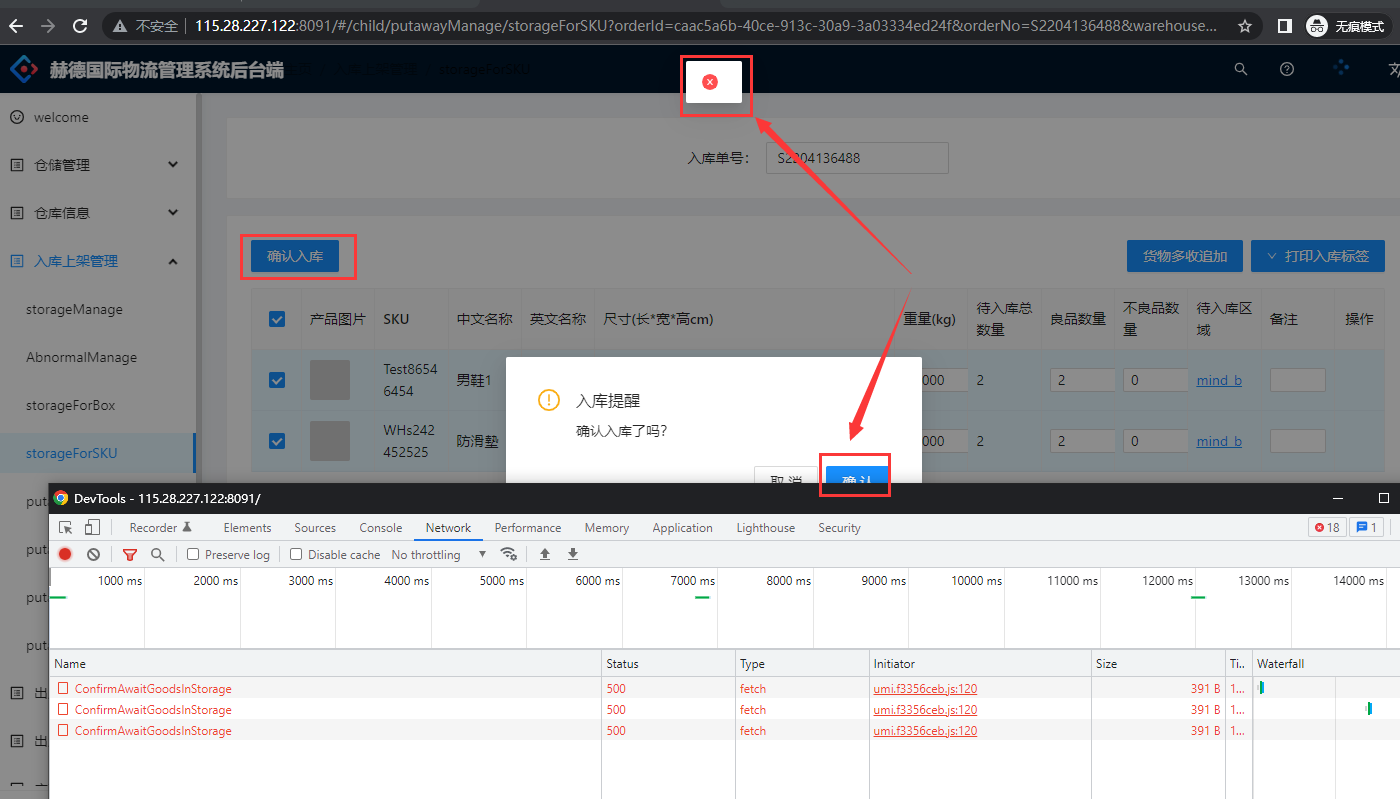This screenshot has height=799, width=1400.
Task: Click the DevTools inspect element picker icon
Action: (x=66, y=528)
